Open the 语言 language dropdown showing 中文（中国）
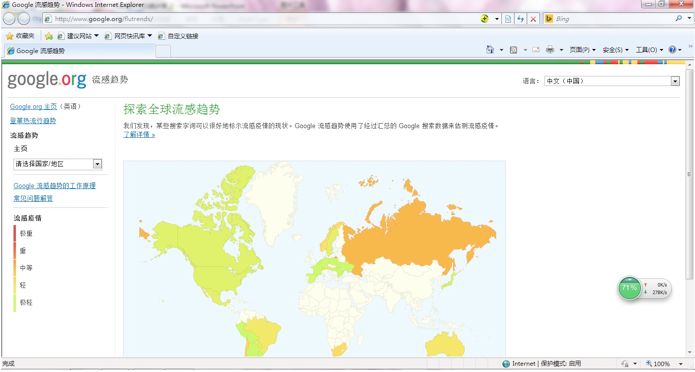 click(x=612, y=81)
